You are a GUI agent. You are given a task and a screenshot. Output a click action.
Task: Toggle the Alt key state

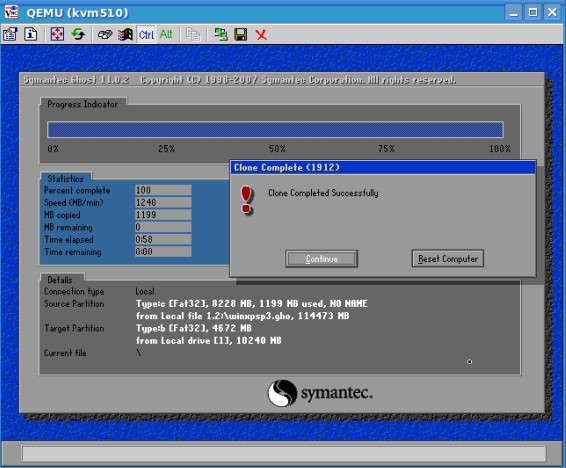coord(166,35)
